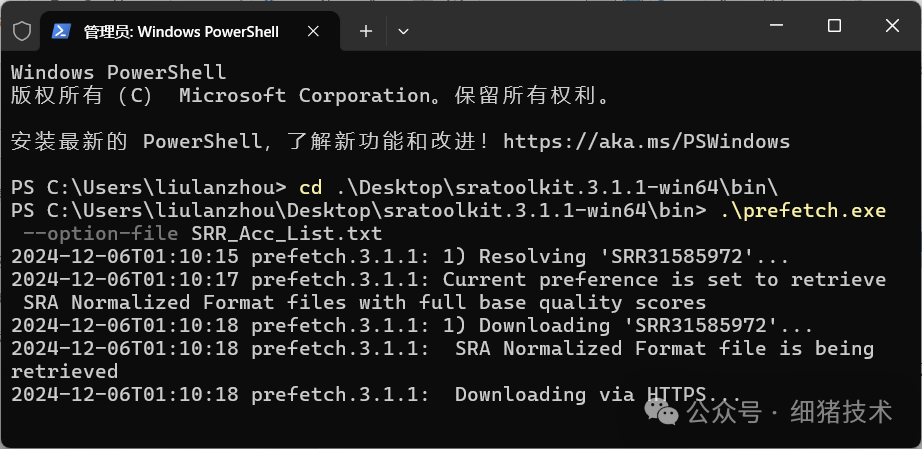This screenshot has height=449, width=922.
Task: Close the terminal window
Action: 891,27
